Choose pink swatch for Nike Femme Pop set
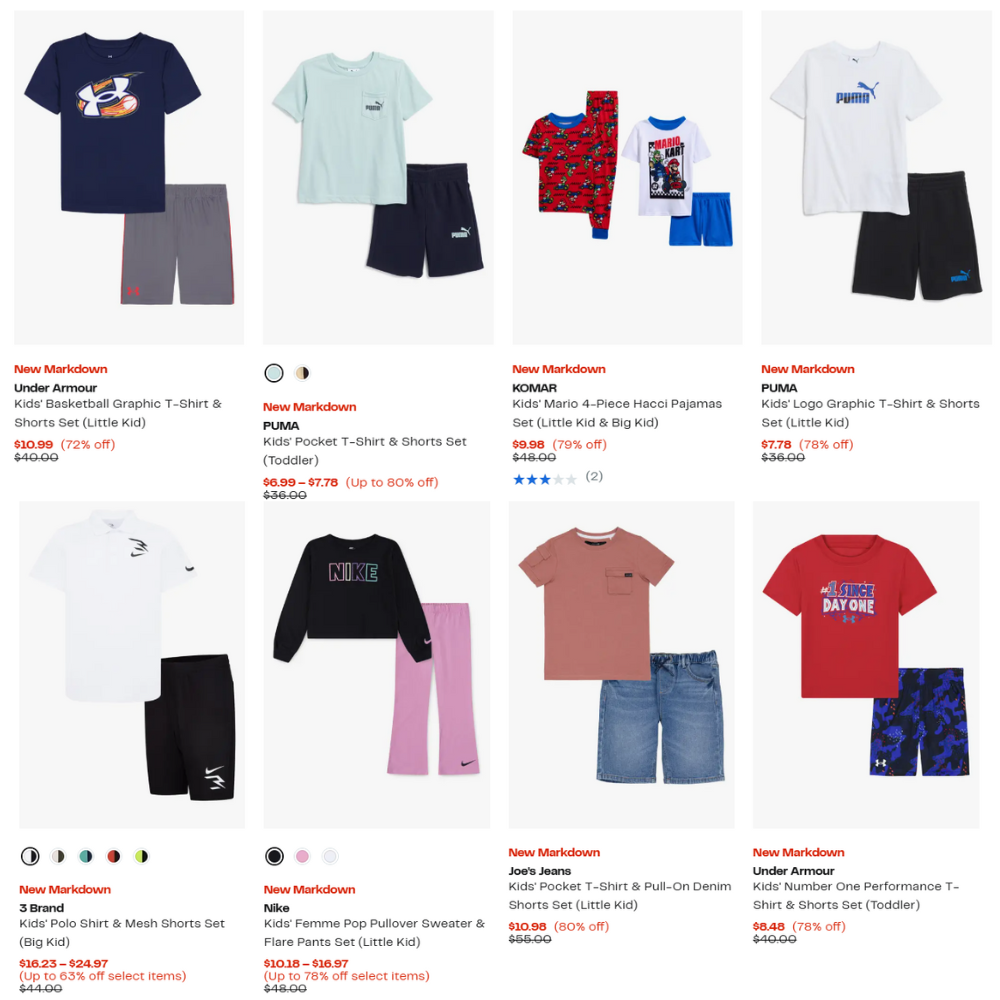 tap(302, 856)
